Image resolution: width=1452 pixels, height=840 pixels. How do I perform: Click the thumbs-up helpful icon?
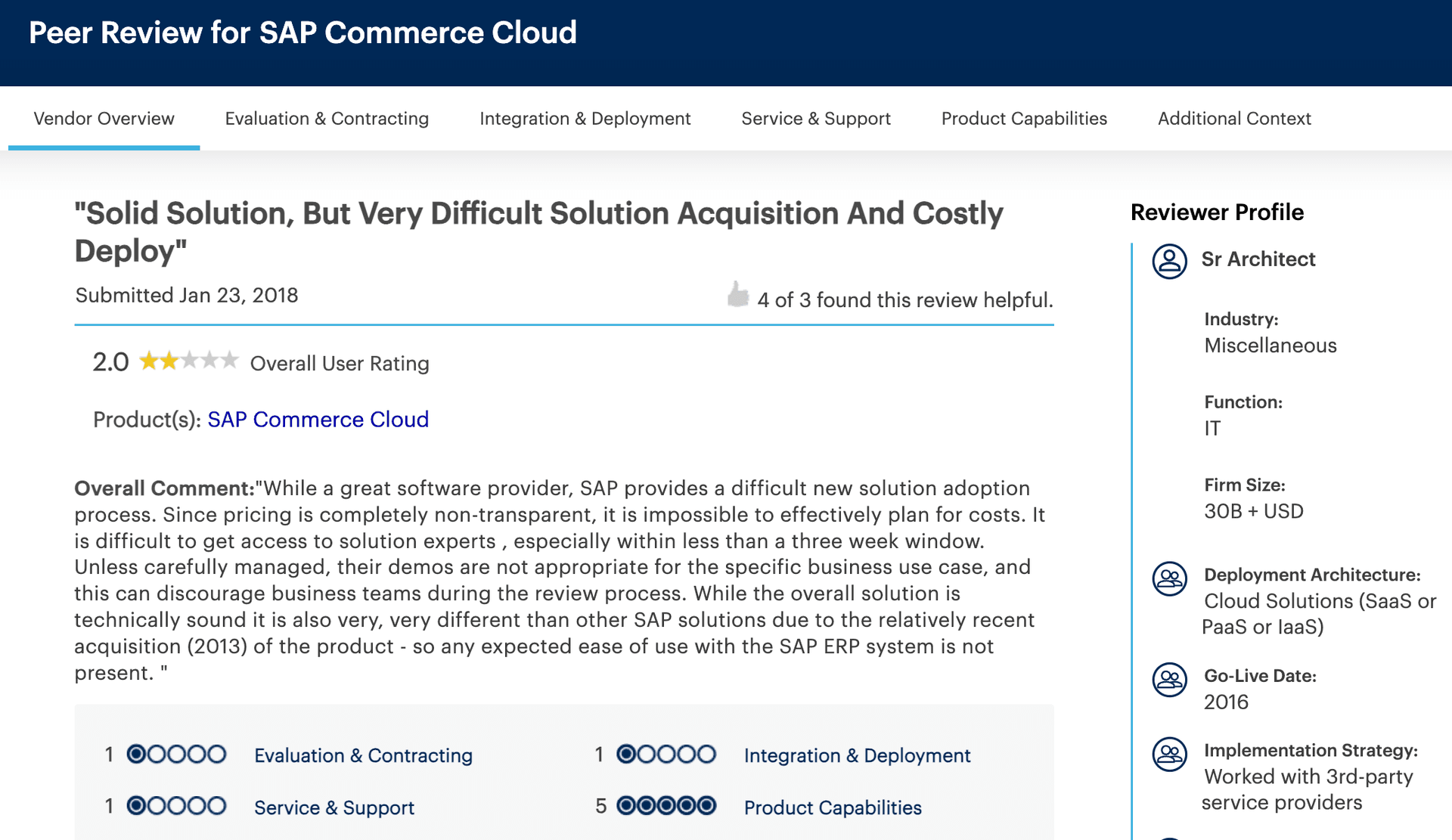[737, 295]
